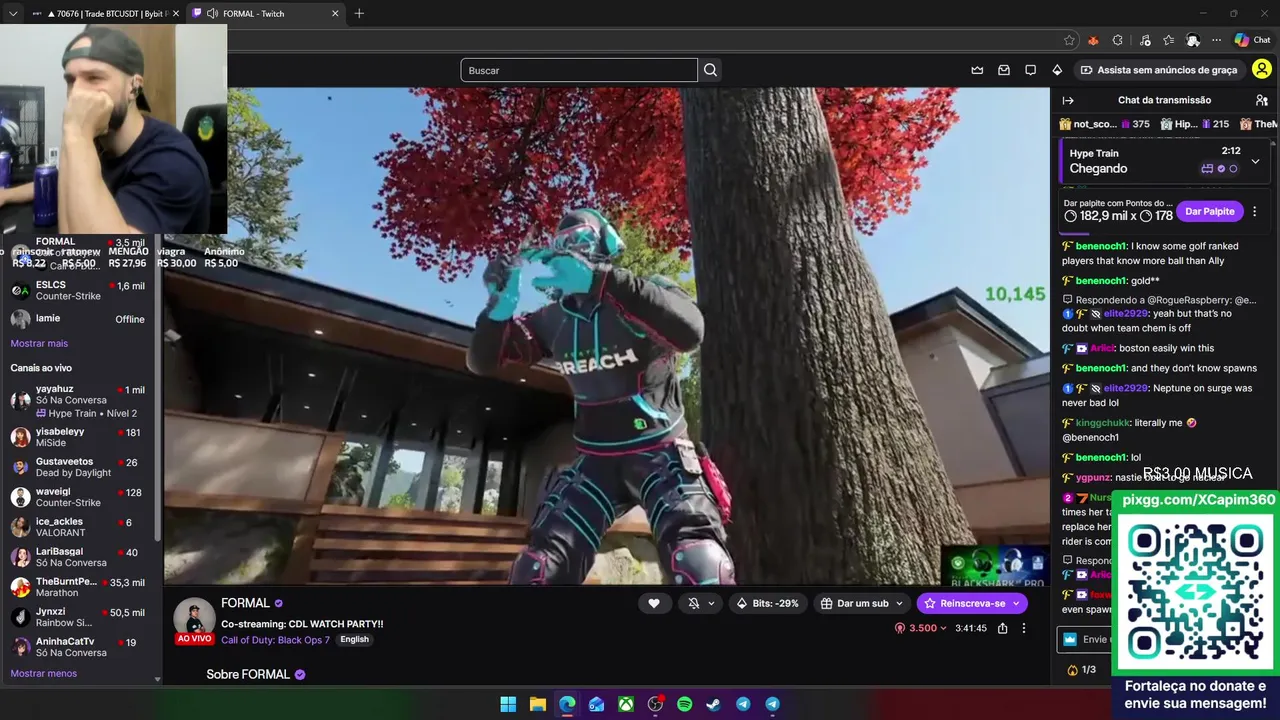Expand the notification options chevron
The height and width of the screenshot is (720, 1280).
click(711, 603)
